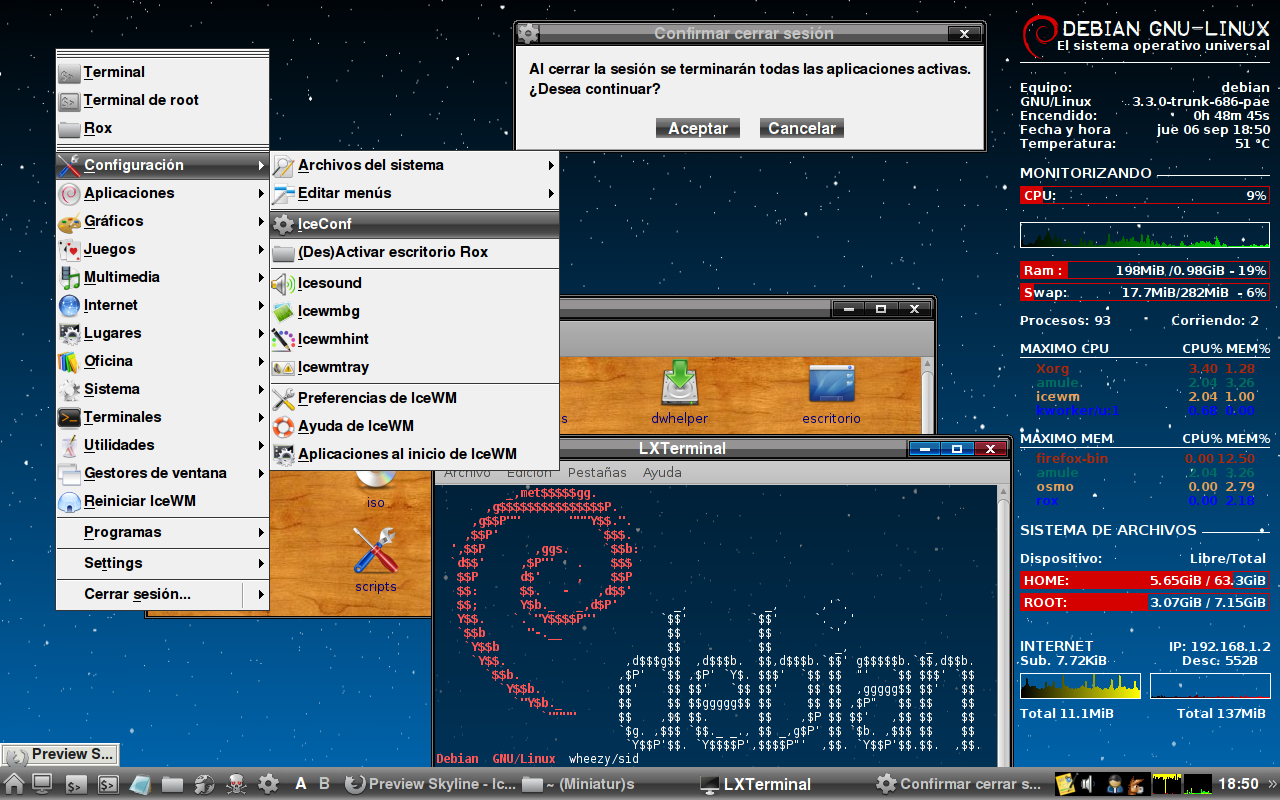Open the notepad editor icon in taskbar

pos(140,784)
